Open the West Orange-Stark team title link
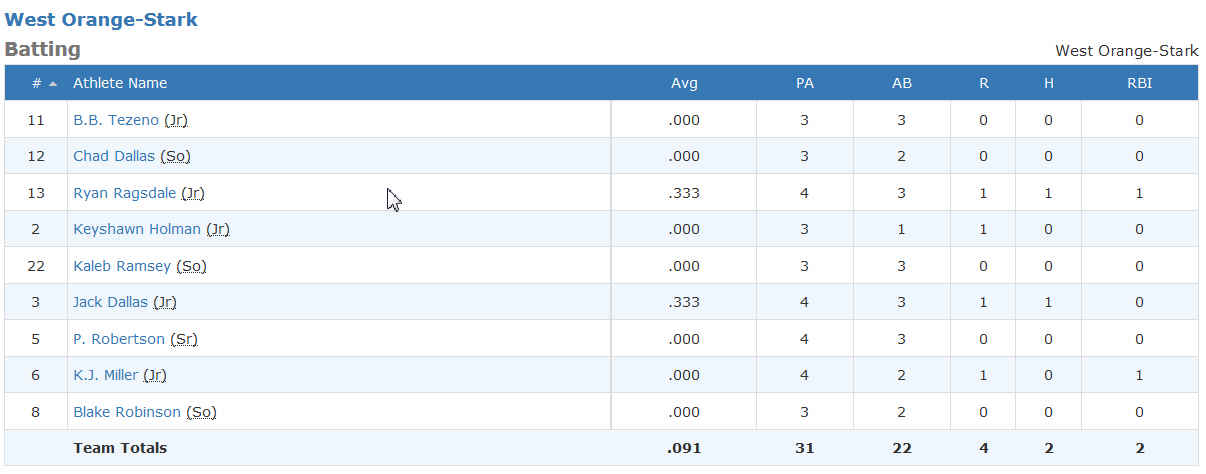This screenshot has height=474, width=1206. click(x=101, y=20)
